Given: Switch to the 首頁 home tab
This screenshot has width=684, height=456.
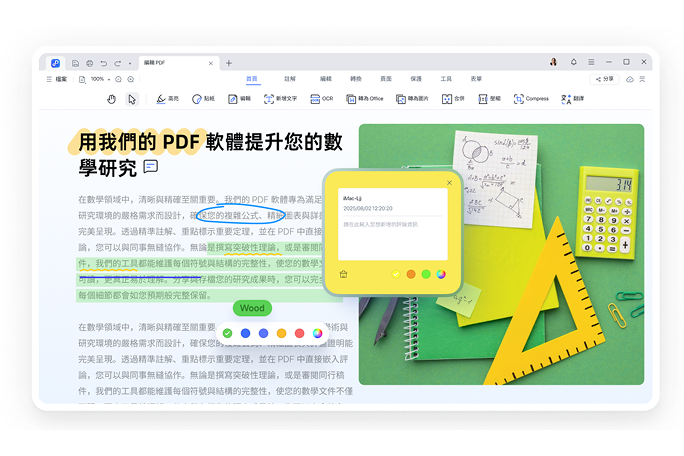Looking at the screenshot, I should tap(252, 79).
